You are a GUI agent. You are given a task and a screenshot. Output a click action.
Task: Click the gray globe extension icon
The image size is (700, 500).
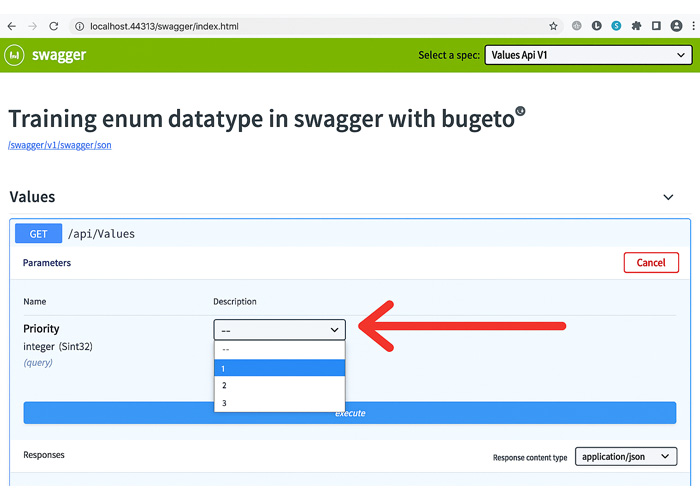[x=576, y=26]
